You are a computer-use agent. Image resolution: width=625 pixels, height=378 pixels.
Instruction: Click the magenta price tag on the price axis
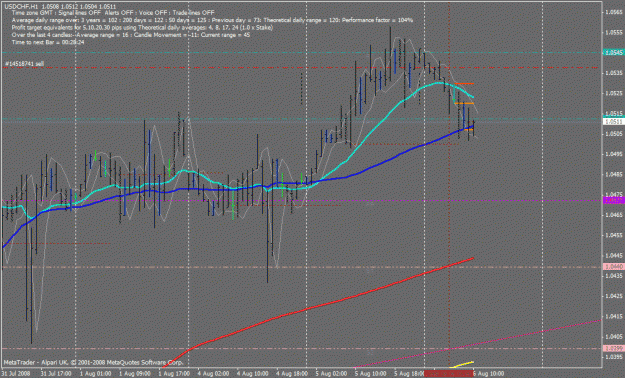(613, 200)
